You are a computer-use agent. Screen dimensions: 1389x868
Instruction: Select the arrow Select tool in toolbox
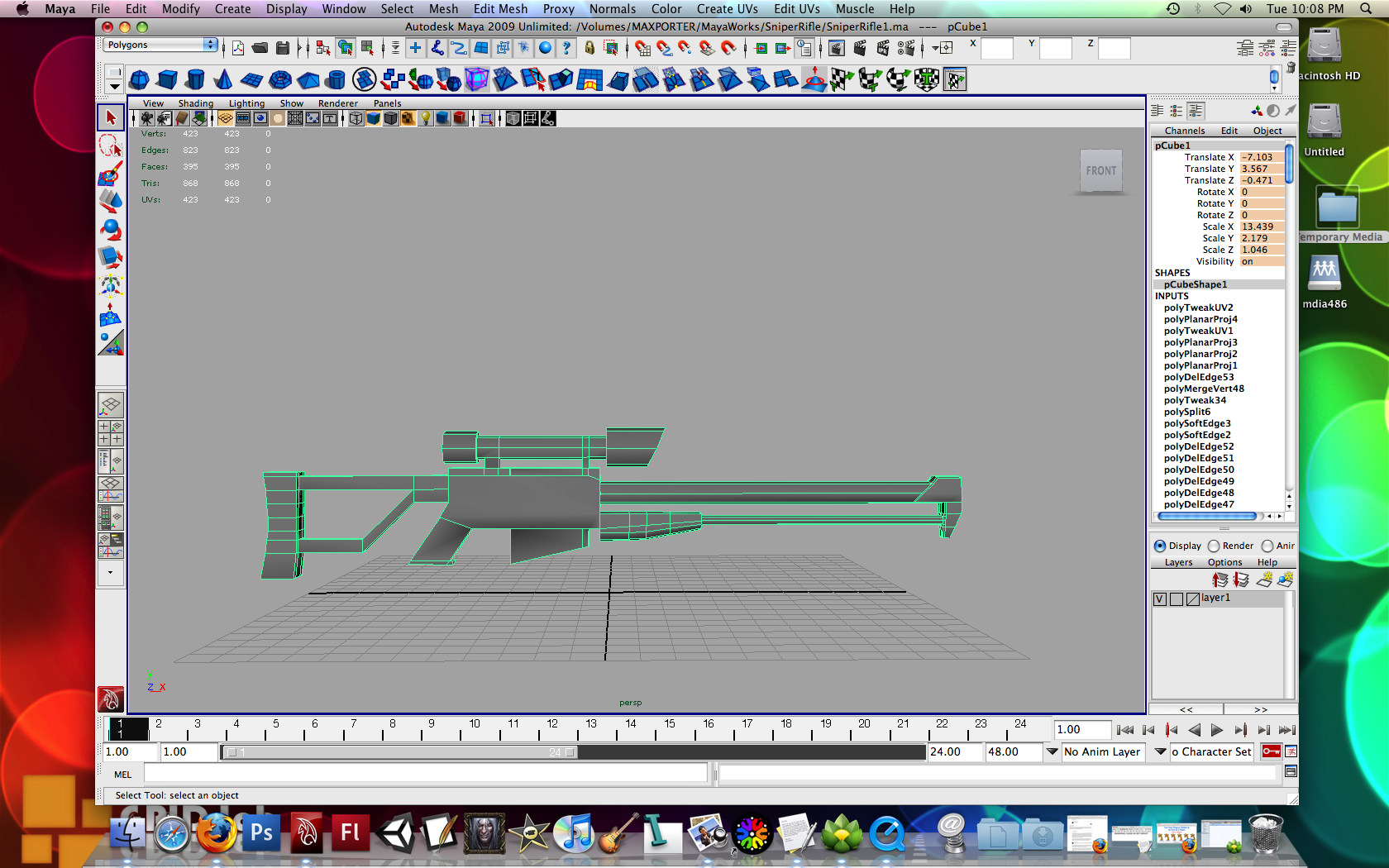111,117
